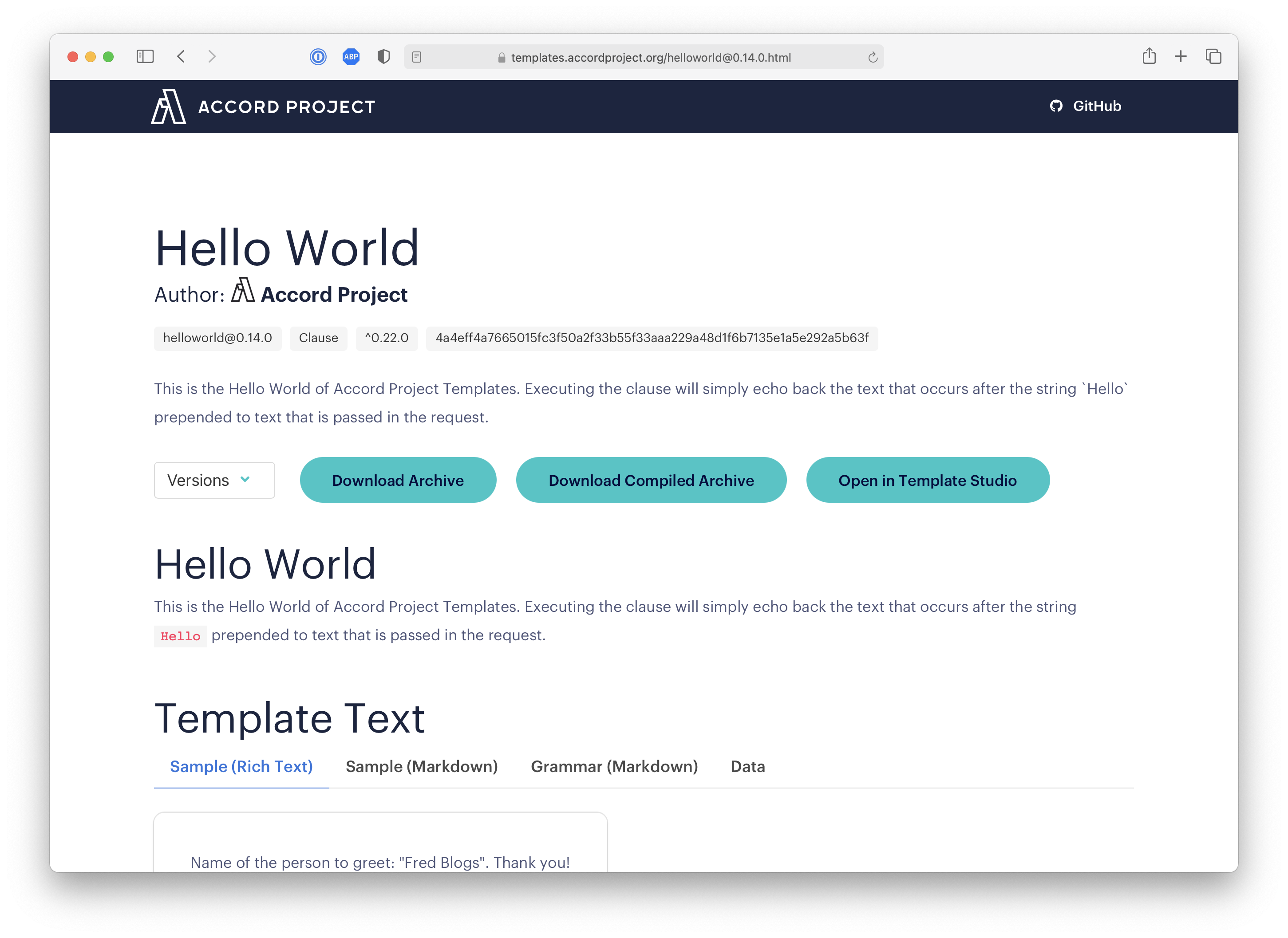The height and width of the screenshot is (938, 1288).
Task: Minimize the window with yellow button
Action: click(90, 57)
